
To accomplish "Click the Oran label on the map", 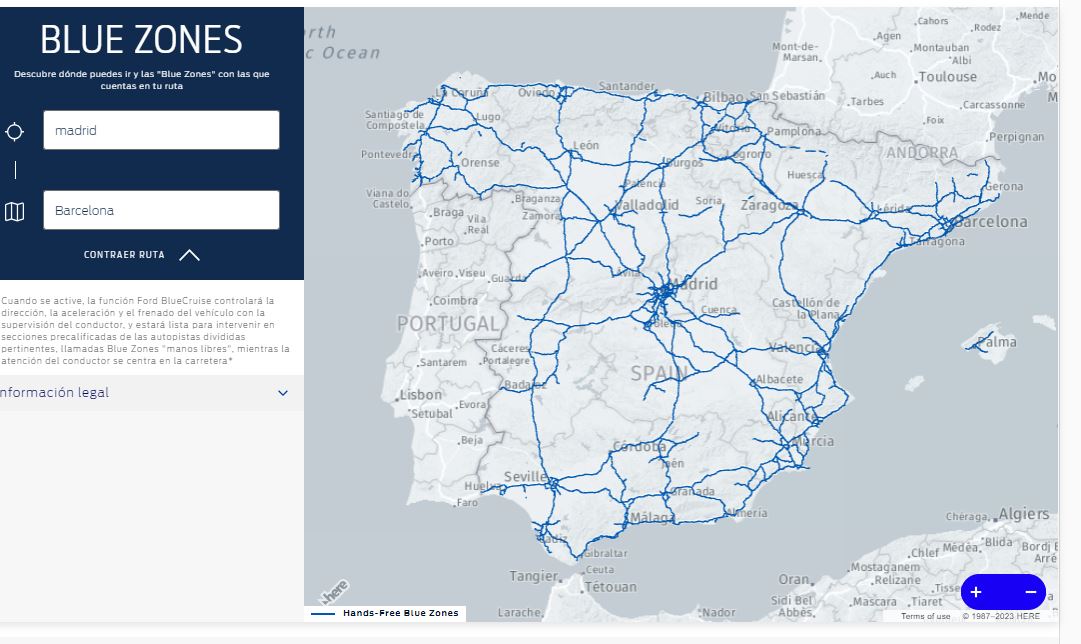I will 794,580.
